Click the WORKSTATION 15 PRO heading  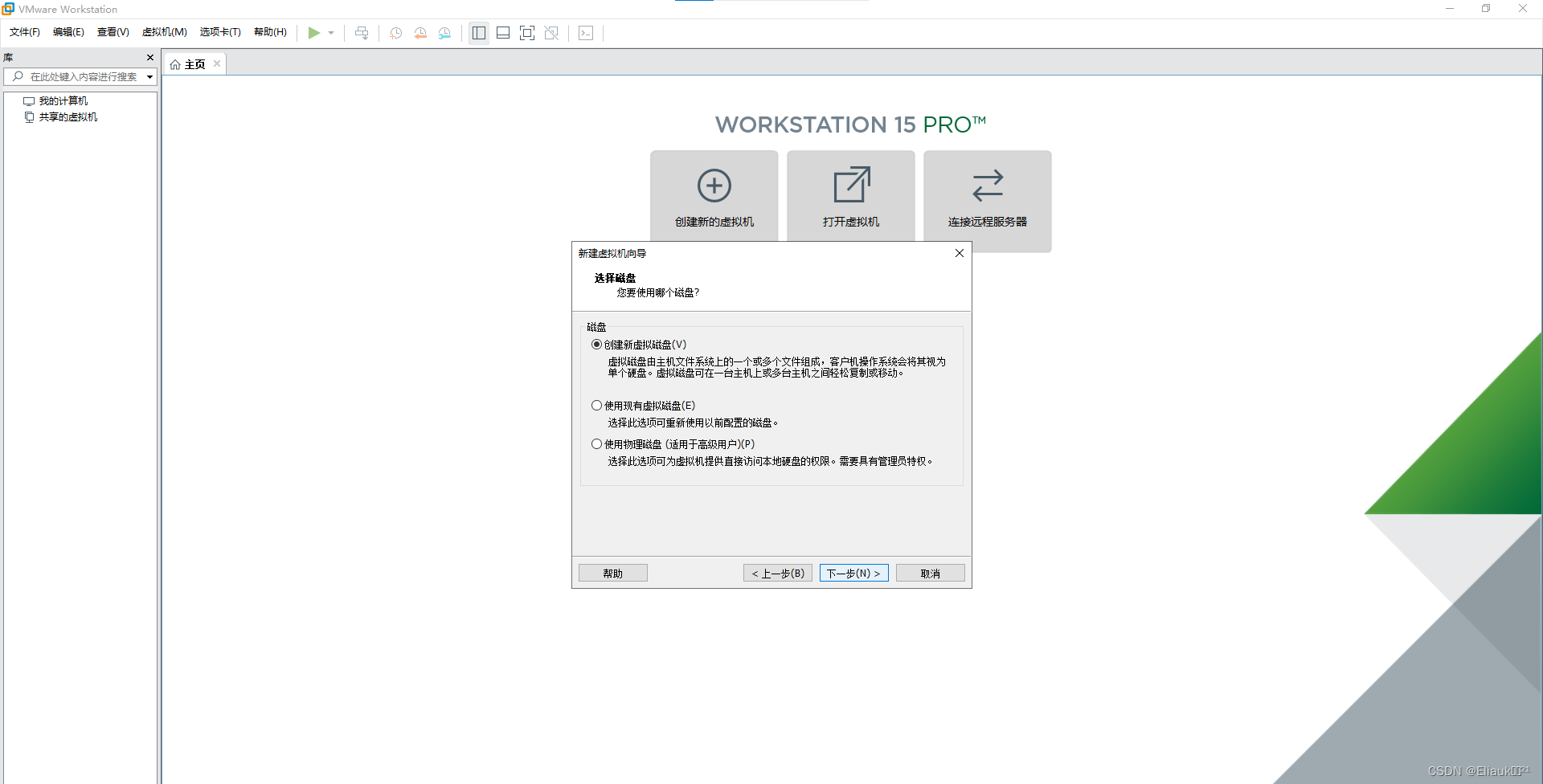point(850,125)
